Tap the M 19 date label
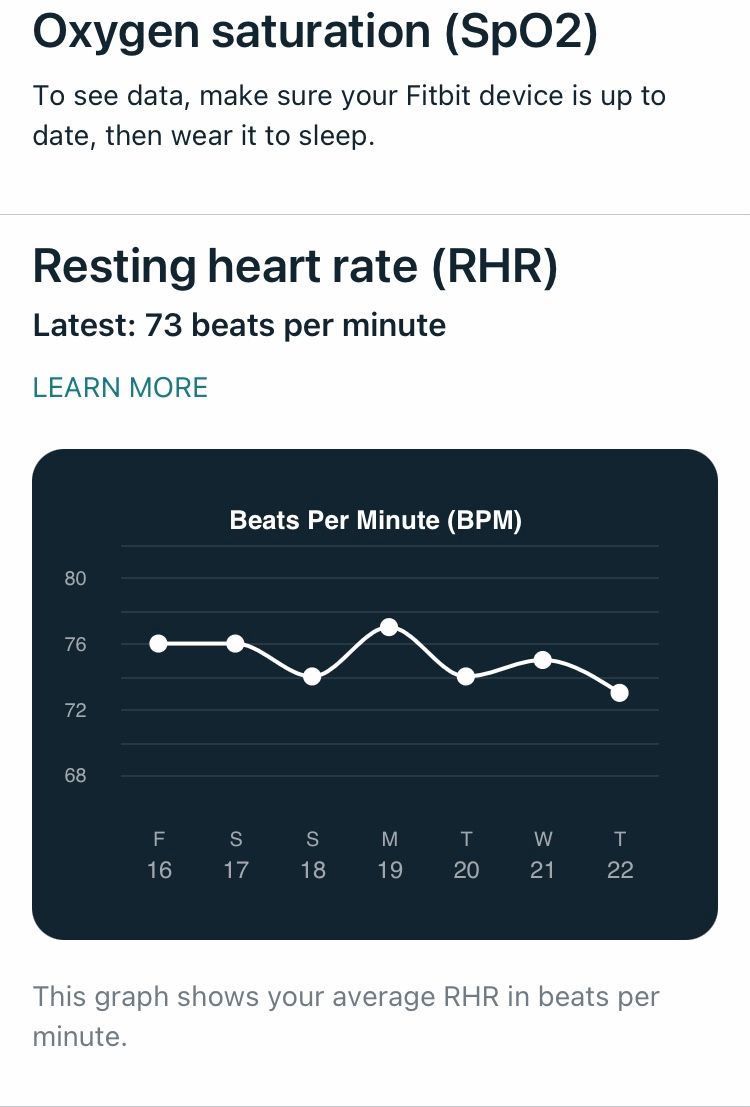The image size is (750, 1107). [390, 856]
